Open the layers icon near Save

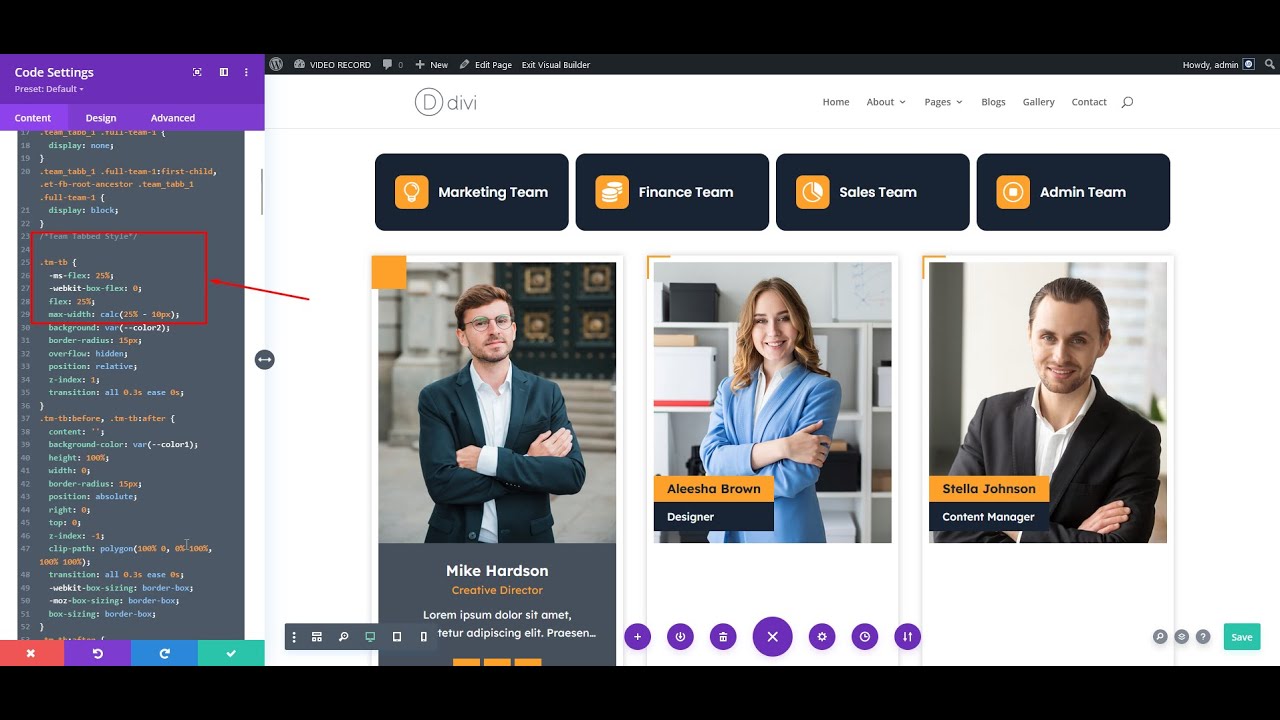(1181, 636)
